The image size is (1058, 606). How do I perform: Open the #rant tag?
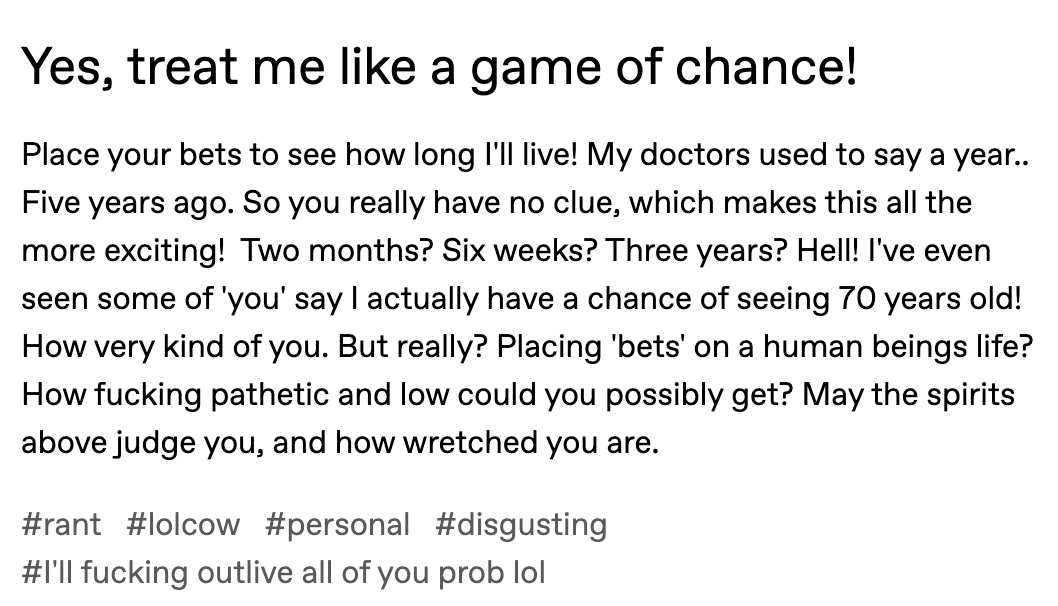click(61, 524)
